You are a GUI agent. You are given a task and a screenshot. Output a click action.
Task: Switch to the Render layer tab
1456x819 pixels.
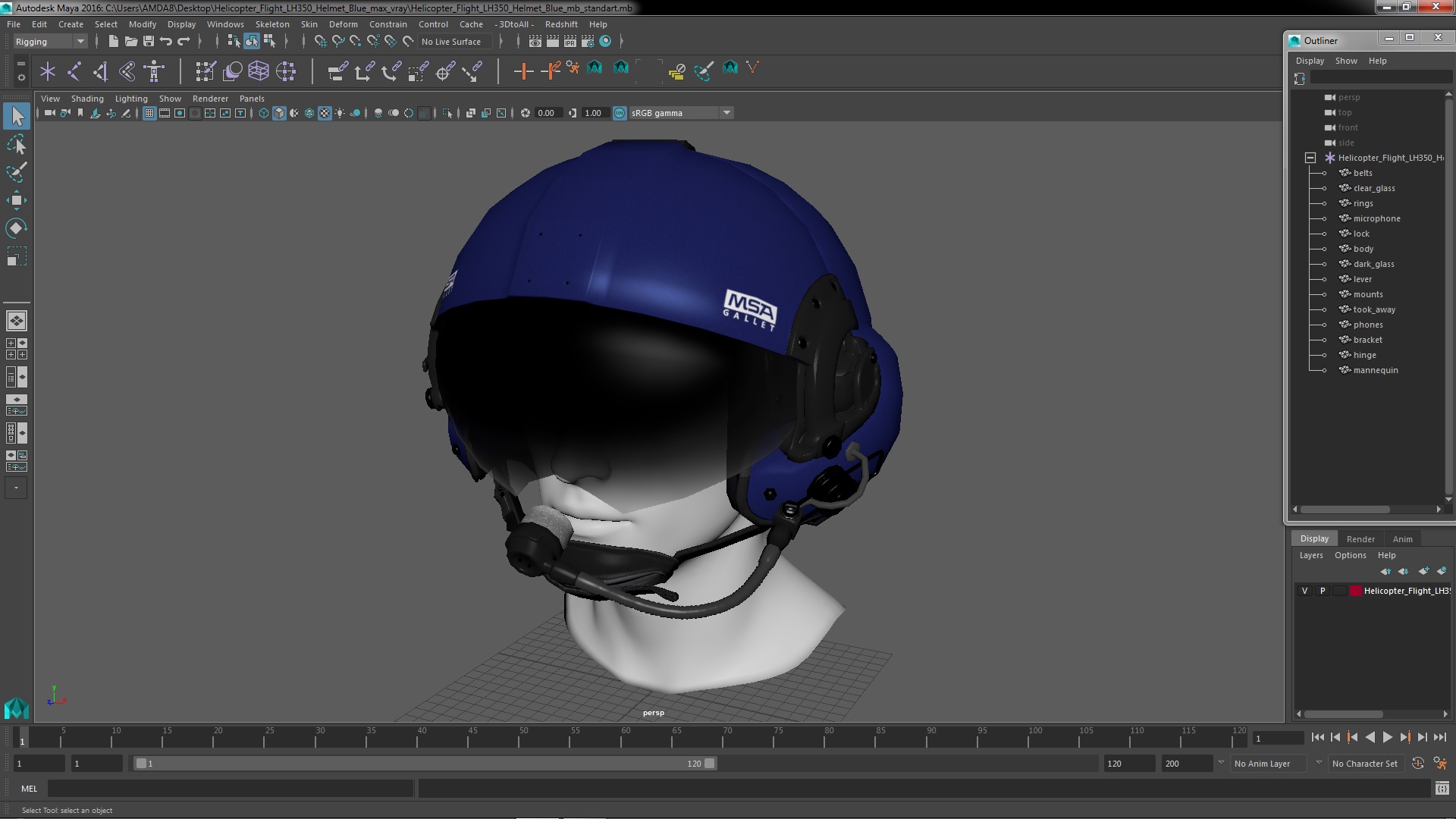pos(1360,539)
